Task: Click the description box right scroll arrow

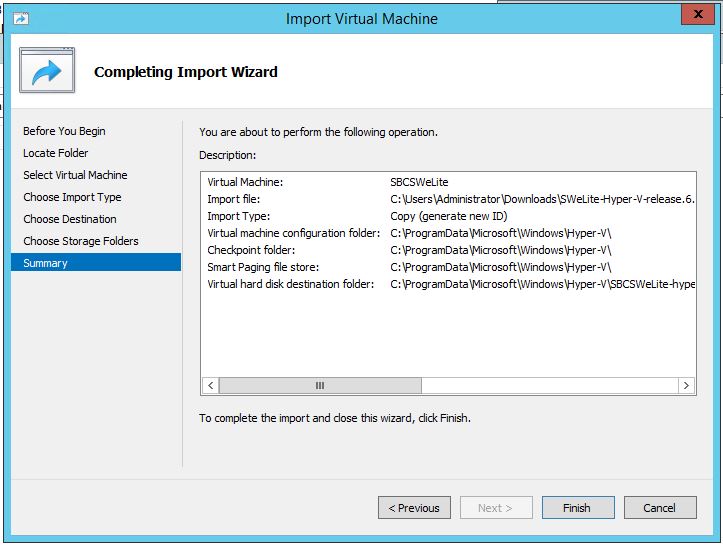Action: 686,386
